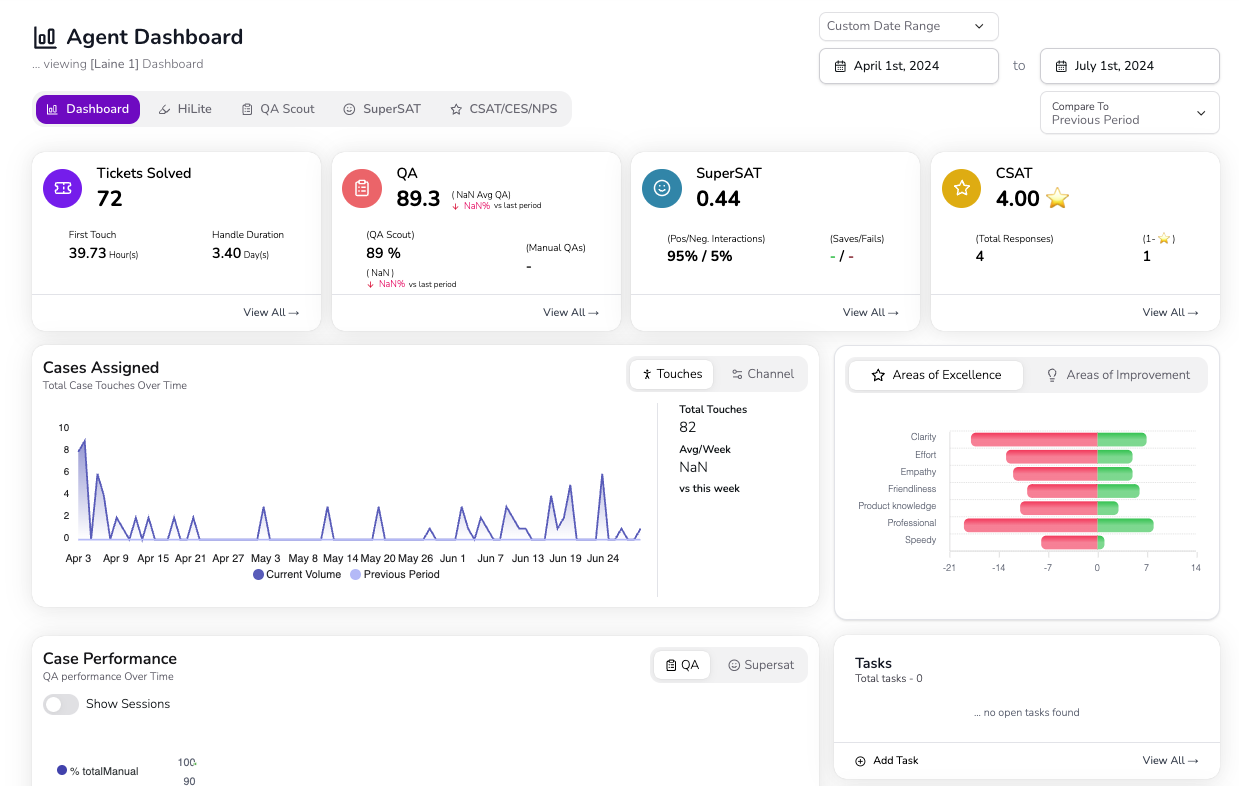Open the Custom Date Range dropdown
The width and height of the screenshot is (1239, 786).
click(908, 26)
